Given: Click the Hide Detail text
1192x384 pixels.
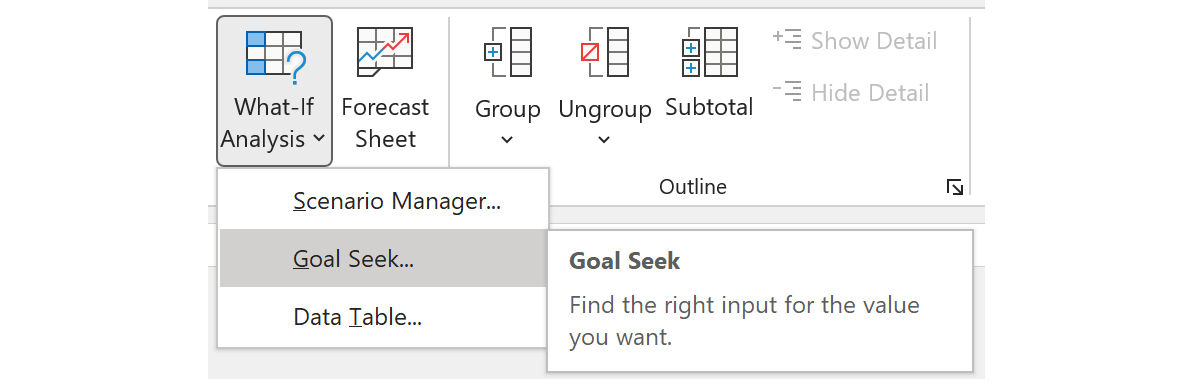Looking at the screenshot, I should click(x=870, y=93).
